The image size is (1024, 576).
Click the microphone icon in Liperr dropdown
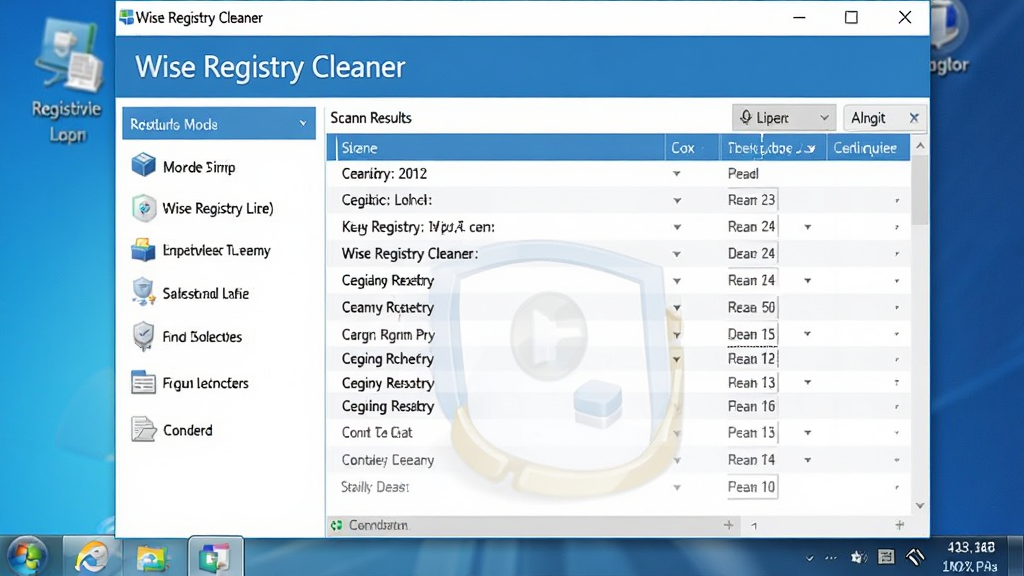pos(746,117)
